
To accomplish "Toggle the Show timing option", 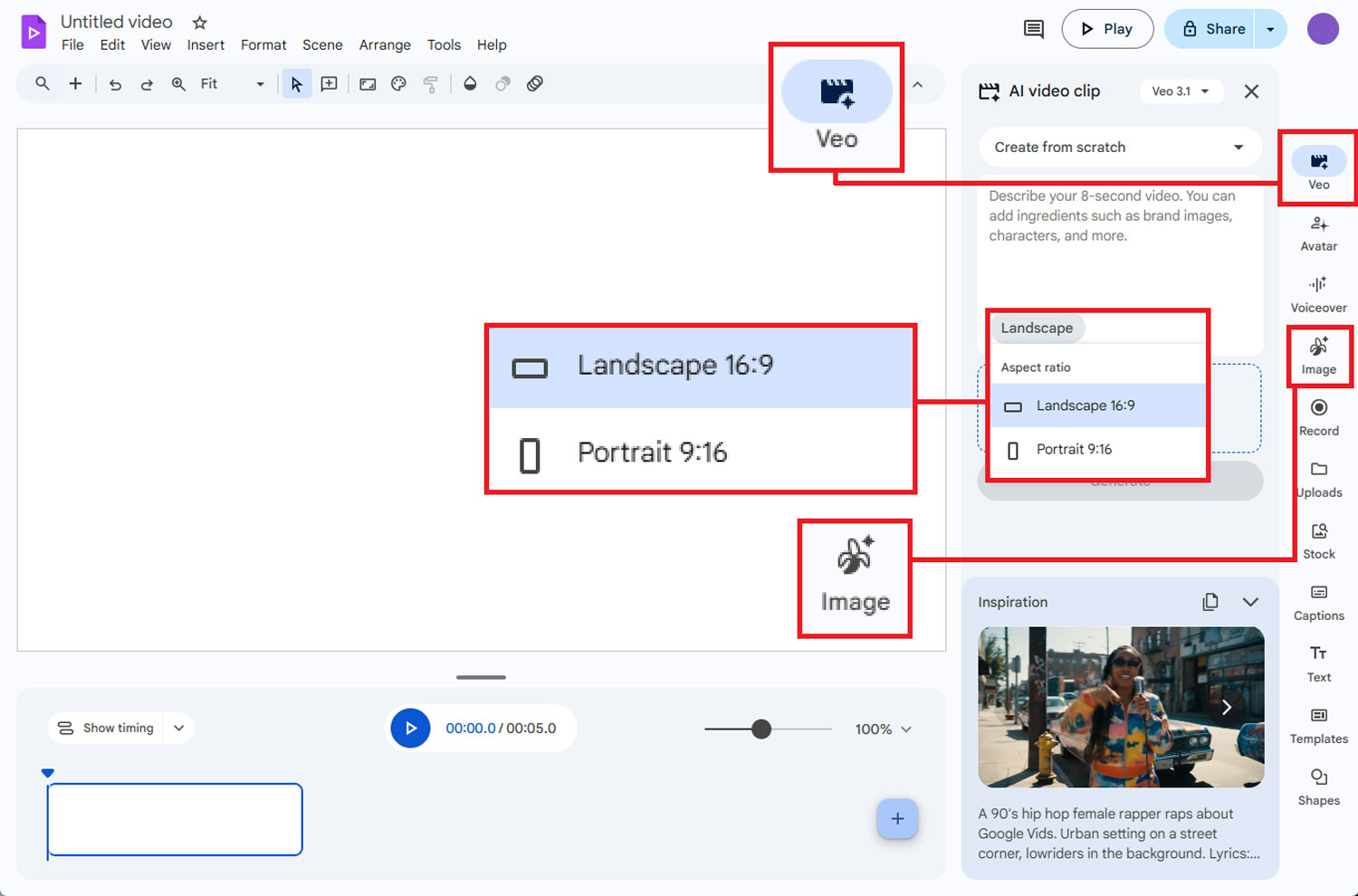I will click(x=106, y=728).
